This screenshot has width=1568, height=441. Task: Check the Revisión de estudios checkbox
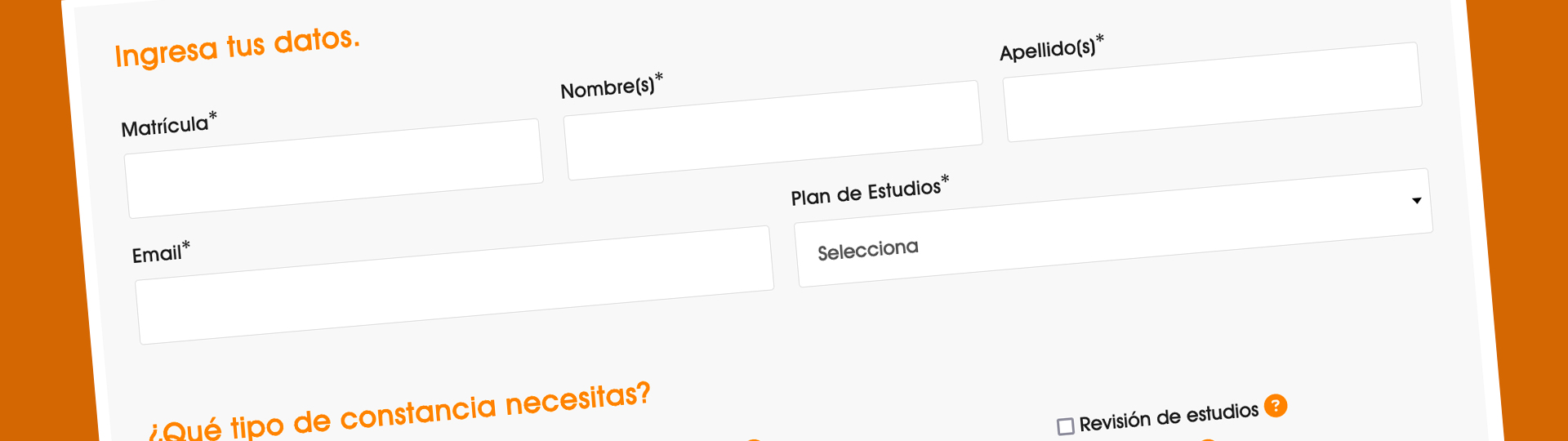click(x=1065, y=426)
